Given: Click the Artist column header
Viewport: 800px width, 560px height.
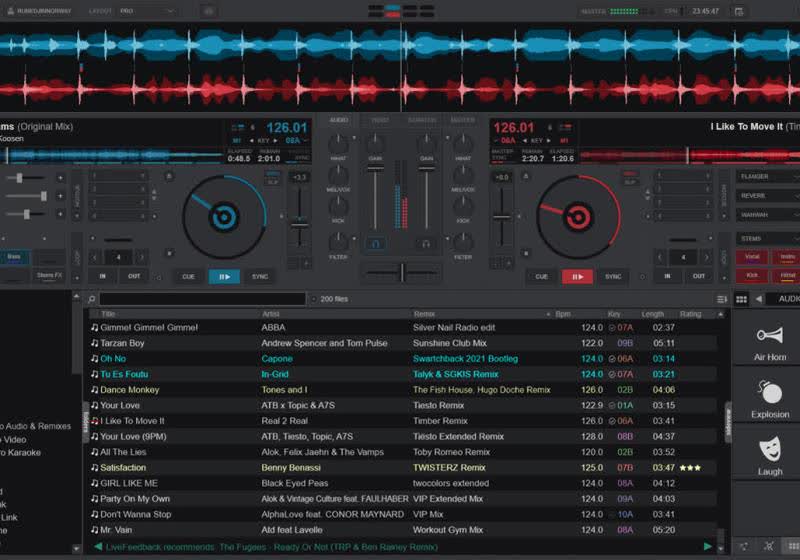Looking at the screenshot, I should point(270,314).
